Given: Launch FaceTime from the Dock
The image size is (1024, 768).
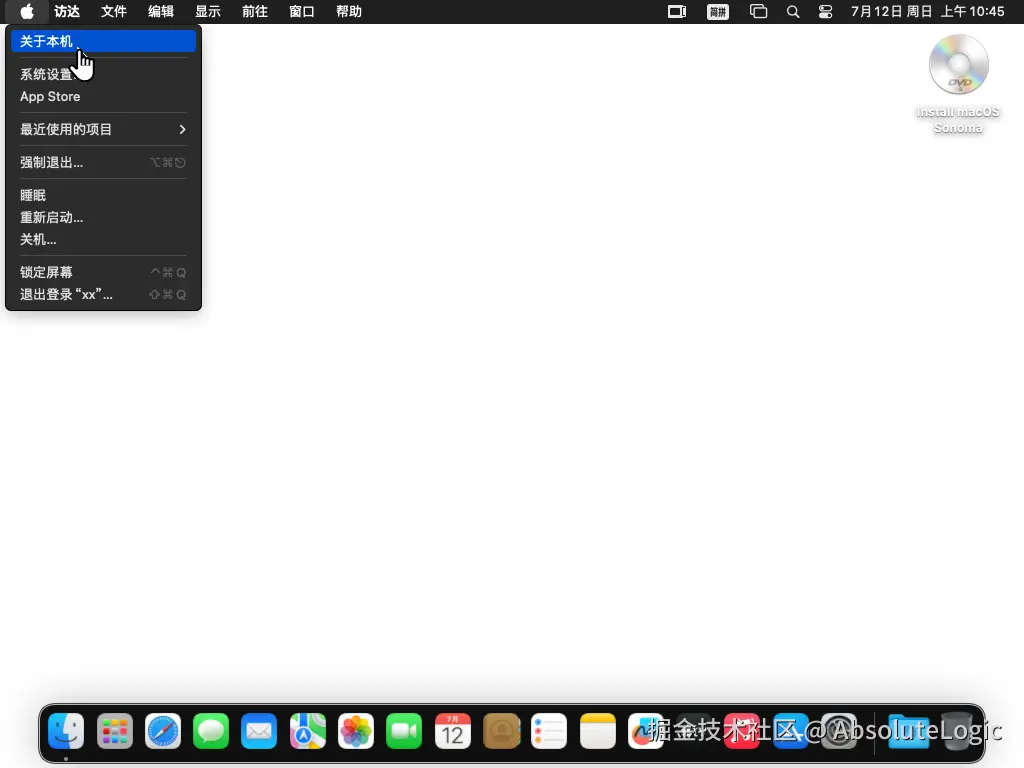Looking at the screenshot, I should point(404,731).
